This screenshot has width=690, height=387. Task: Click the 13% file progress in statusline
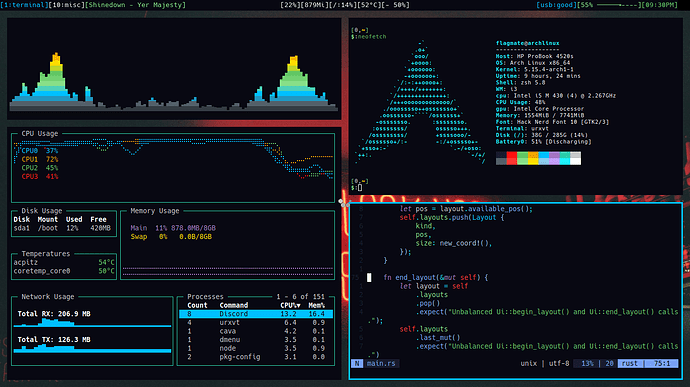pyautogui.click(x=587, y=363)
